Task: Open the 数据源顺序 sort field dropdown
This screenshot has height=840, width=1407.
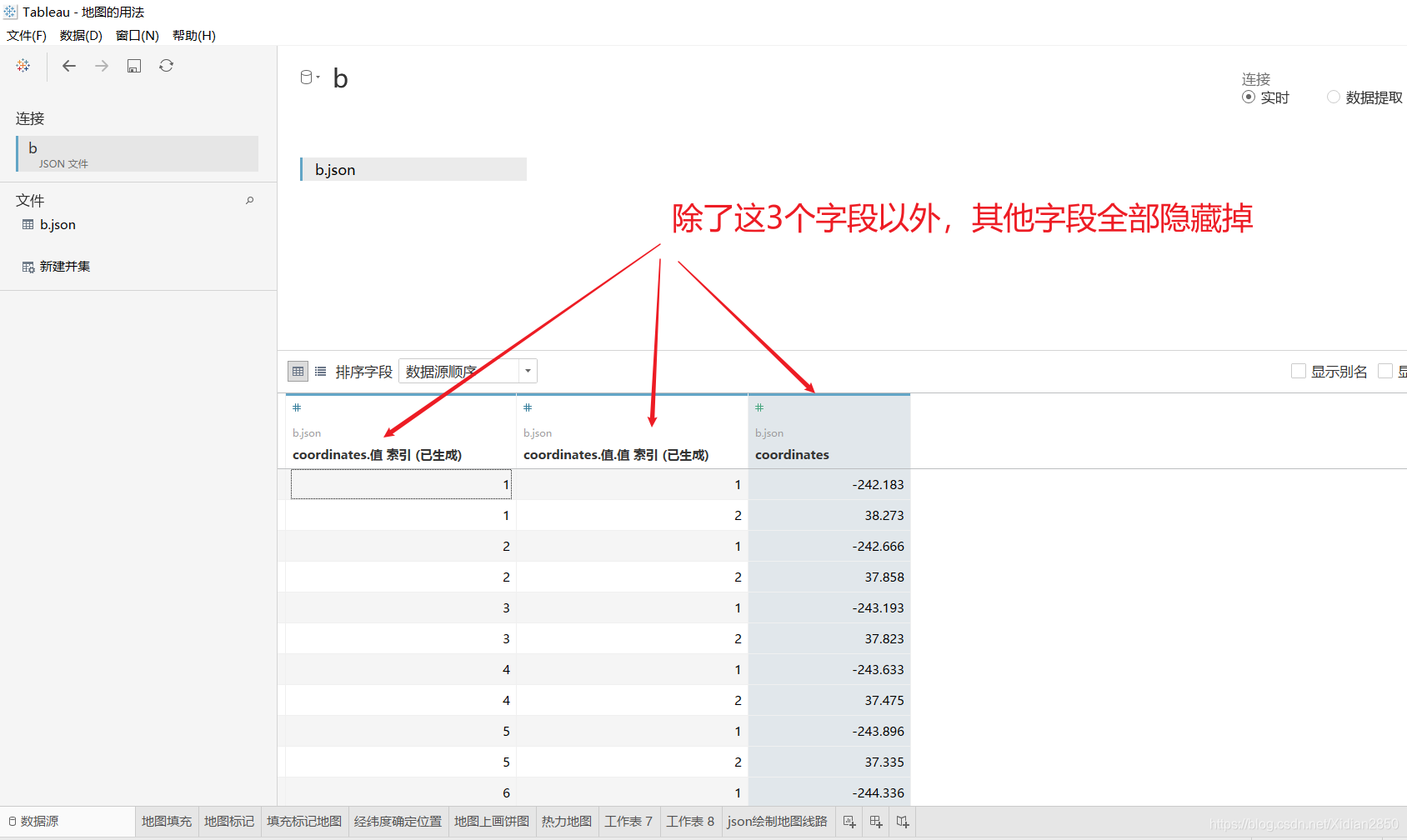Action: pos(468,371)
